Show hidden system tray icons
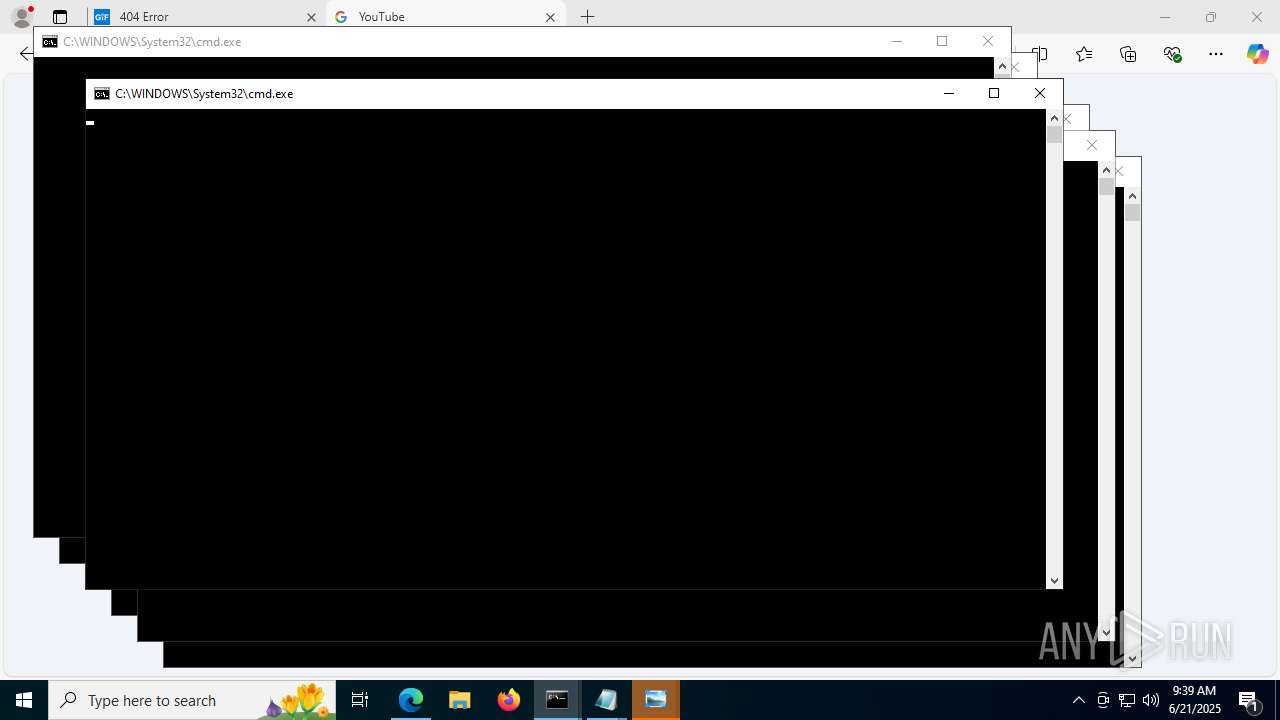The image size is (1280, 720). 1079,700
